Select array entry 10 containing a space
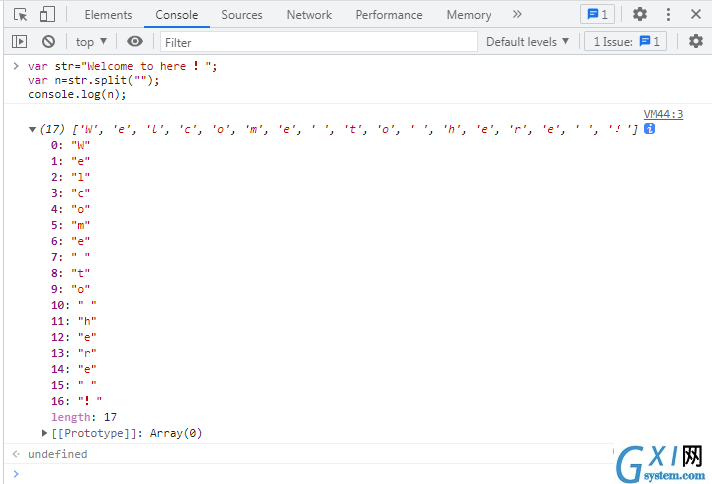The height and width of the screenshot is (484, 712). [x=74, y=305]
